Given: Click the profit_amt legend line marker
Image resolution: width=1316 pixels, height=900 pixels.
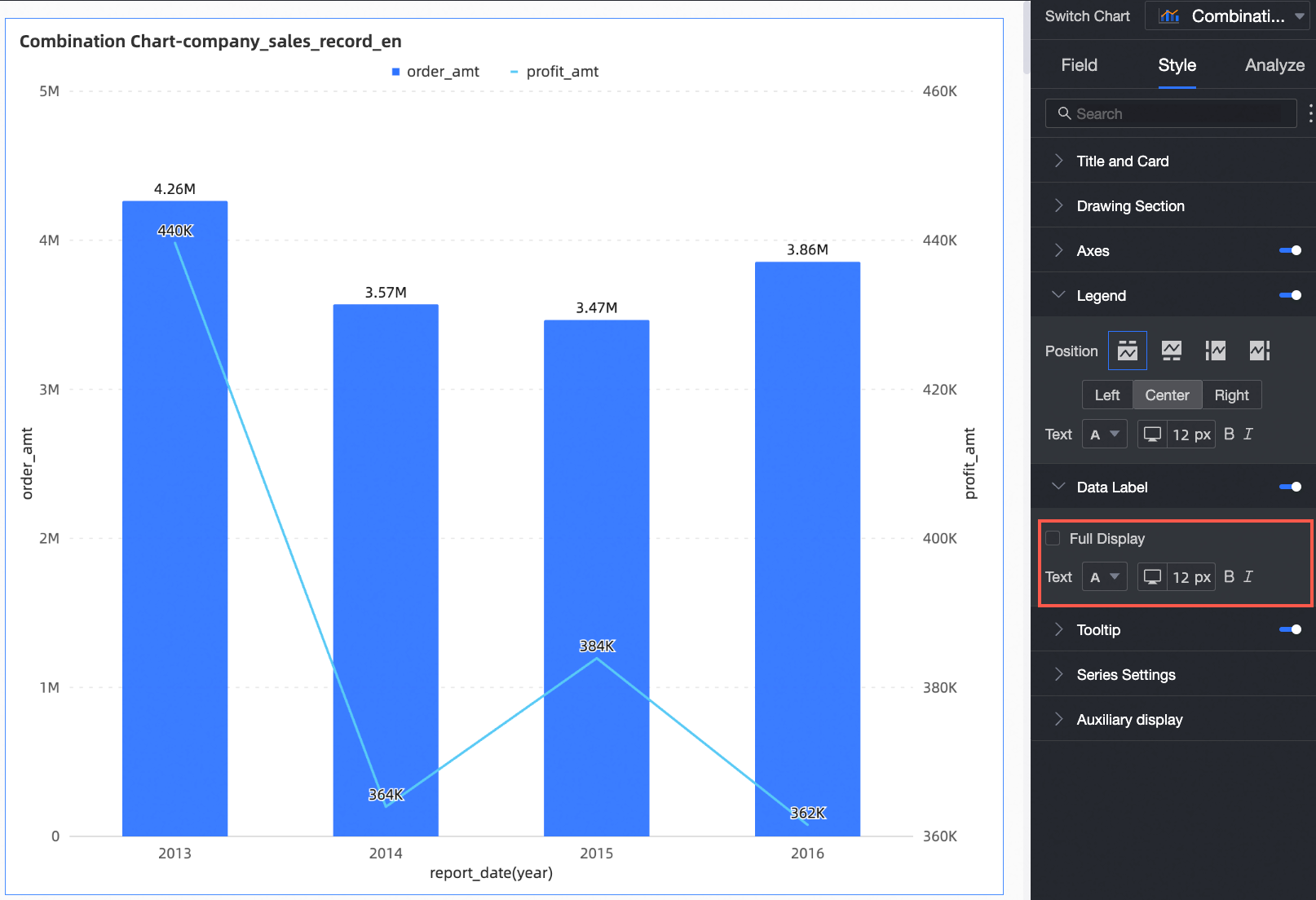Looking at the screenshot, I should [514, 72].
